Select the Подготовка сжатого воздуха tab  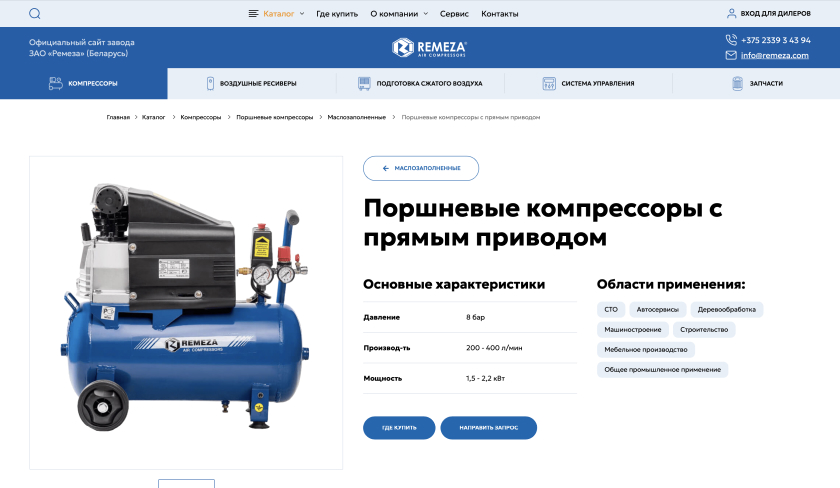420,83
